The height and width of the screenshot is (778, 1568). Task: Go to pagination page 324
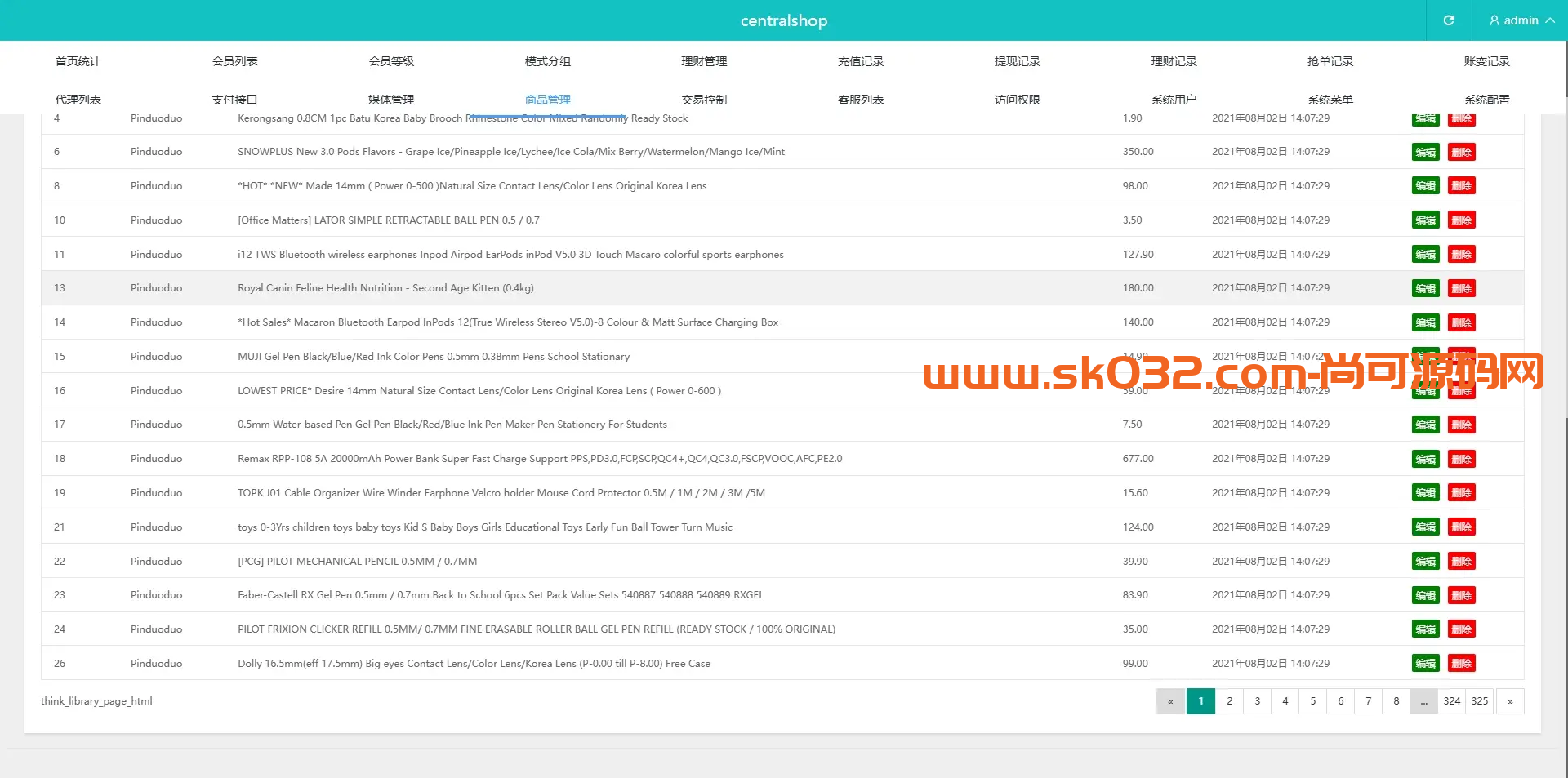coord(1452,701)
